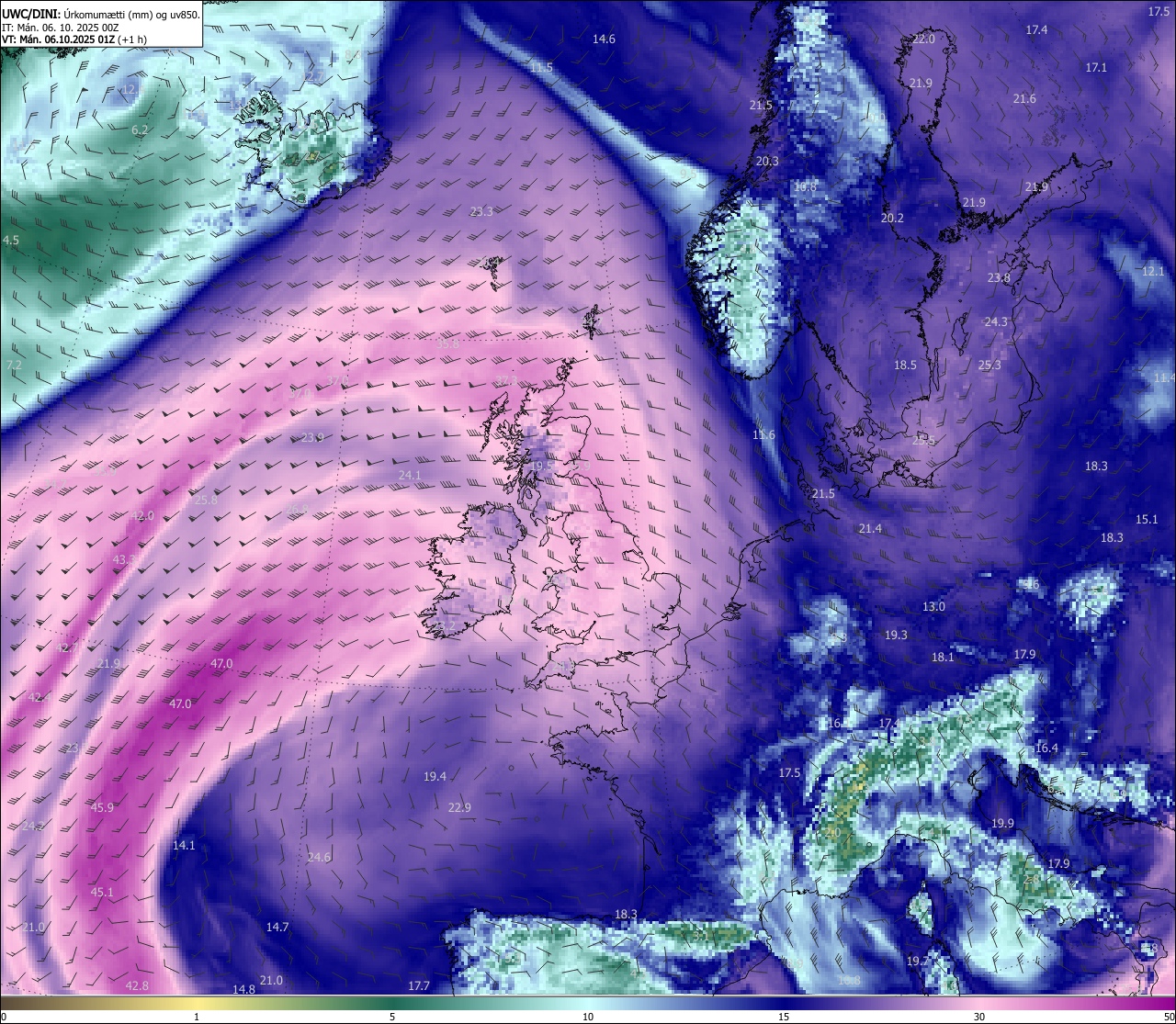This screenshot has height=1024, width=1176.
Task: Click the 12.1 value label
Action: point(1153,272)
